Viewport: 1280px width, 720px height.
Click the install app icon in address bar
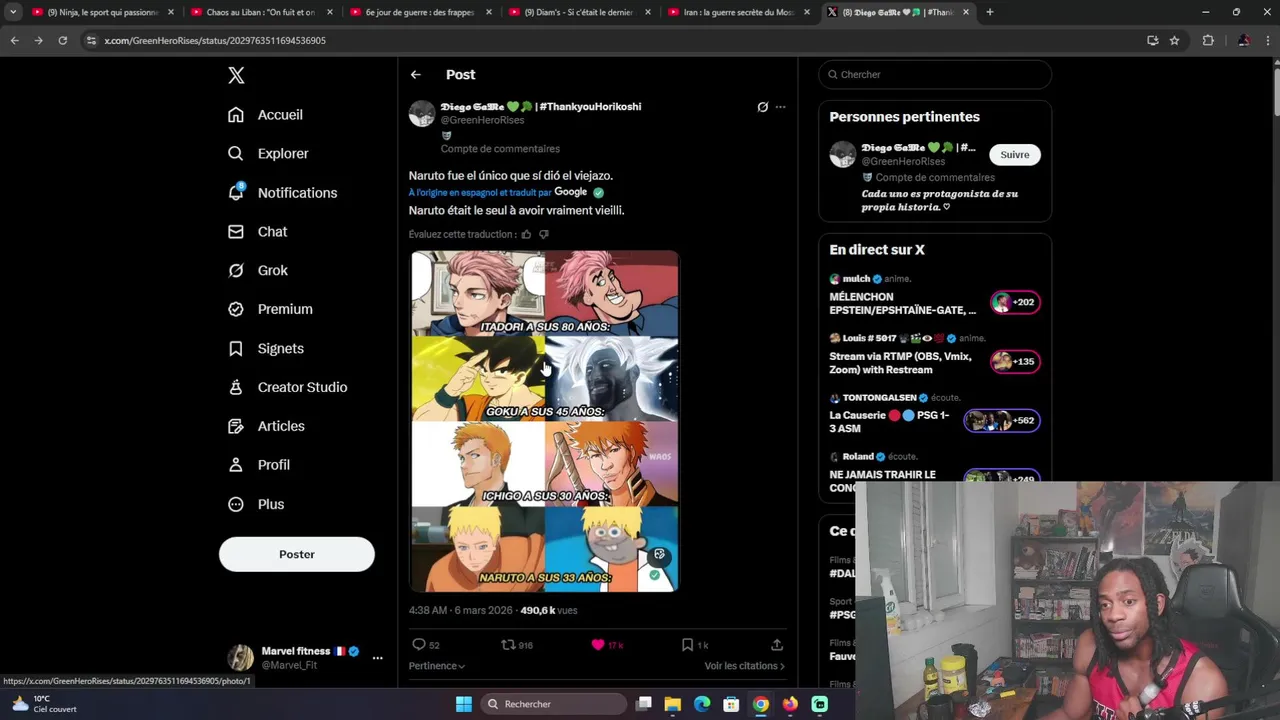click(x=1152, y=40)
